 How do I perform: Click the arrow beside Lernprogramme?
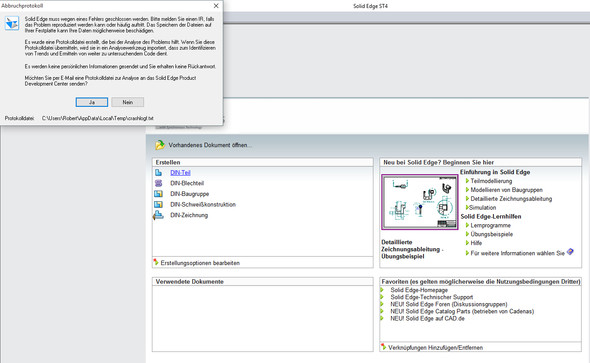tap(467, 225)
